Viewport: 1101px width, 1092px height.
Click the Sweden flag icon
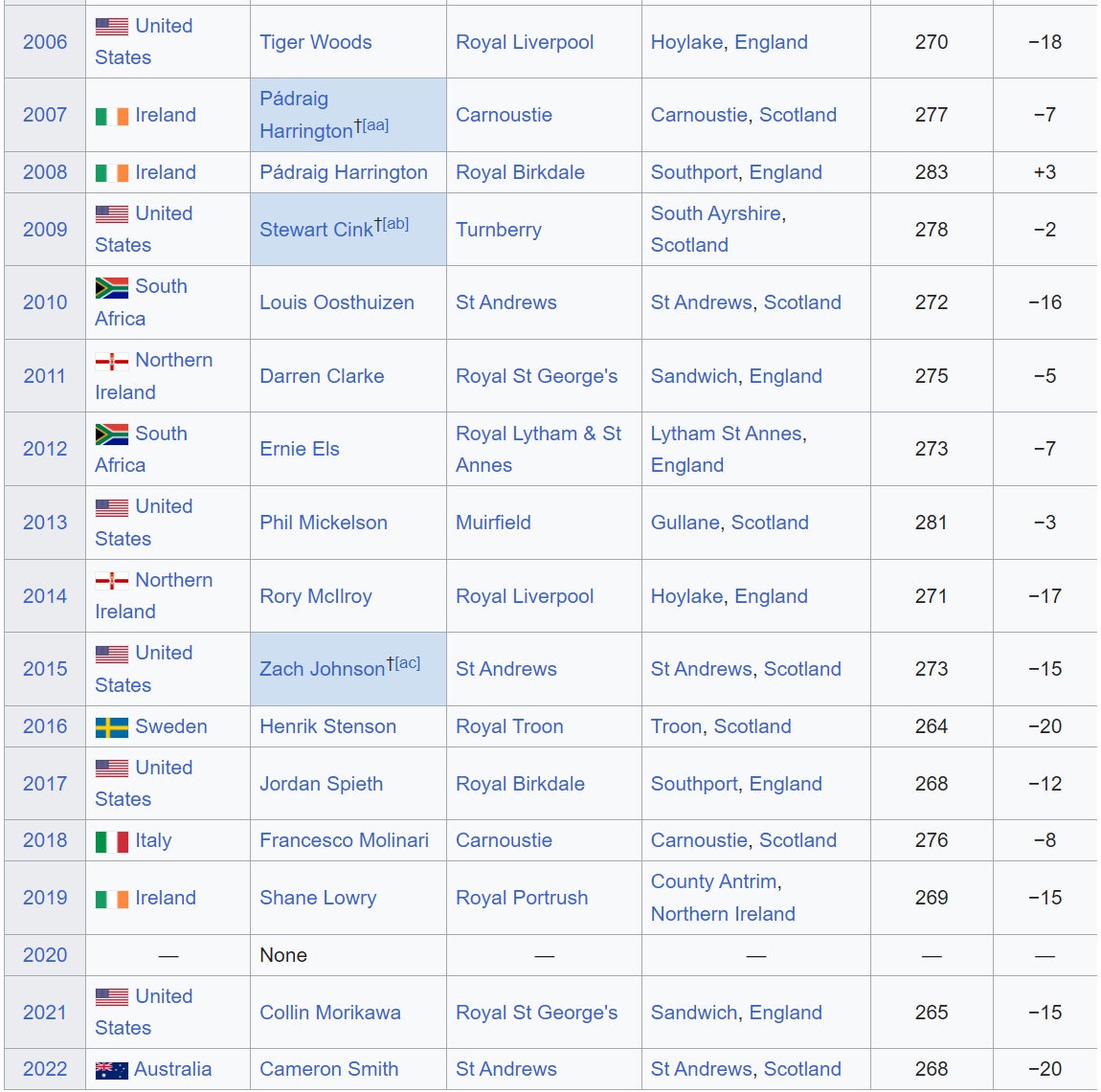112,727
